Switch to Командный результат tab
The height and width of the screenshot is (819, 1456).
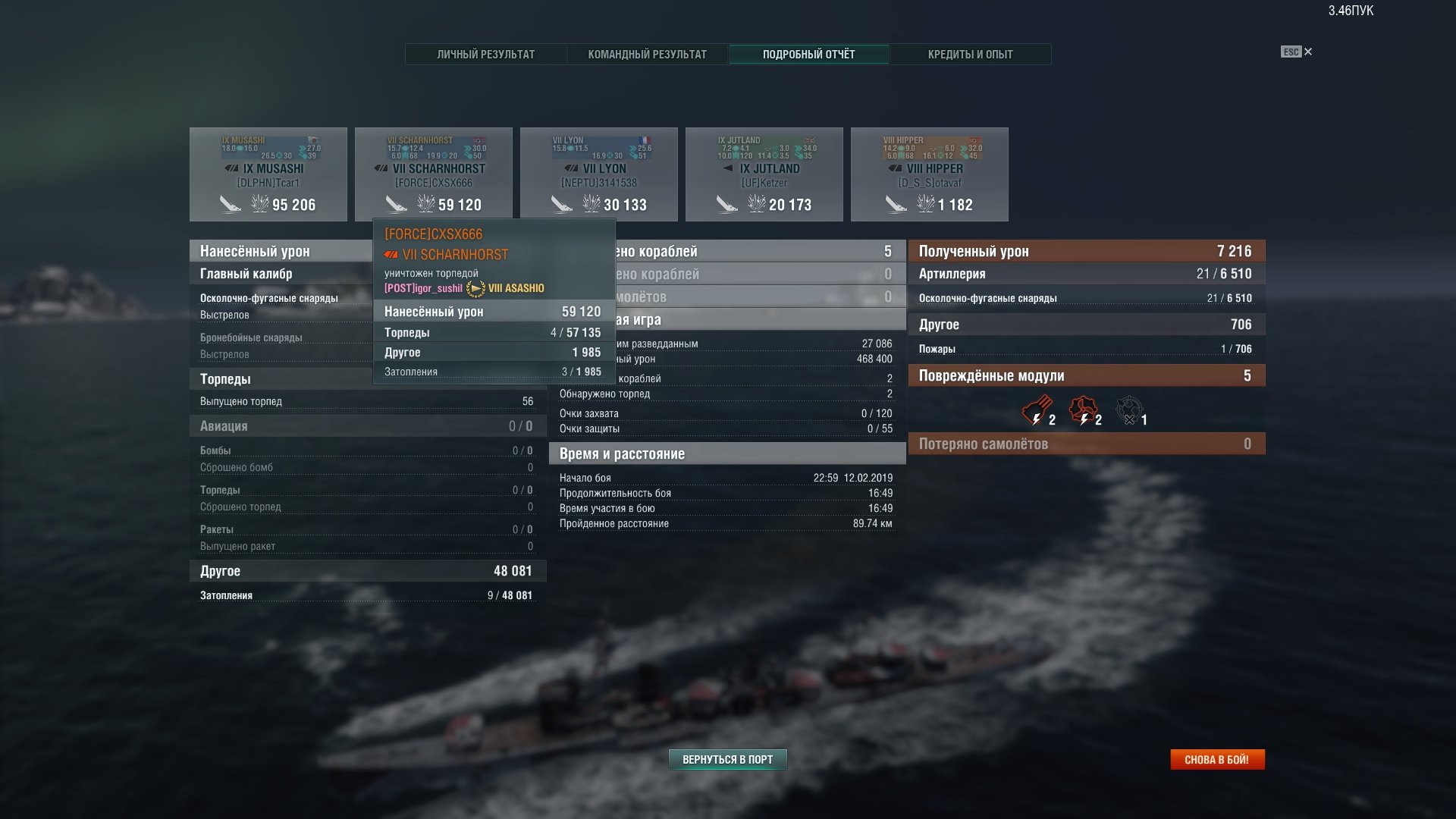(x=647, y=54)
